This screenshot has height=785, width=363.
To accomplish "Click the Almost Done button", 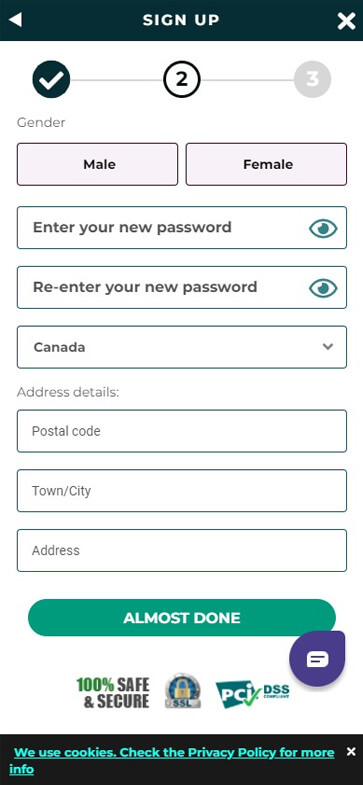I will (182, 618).
